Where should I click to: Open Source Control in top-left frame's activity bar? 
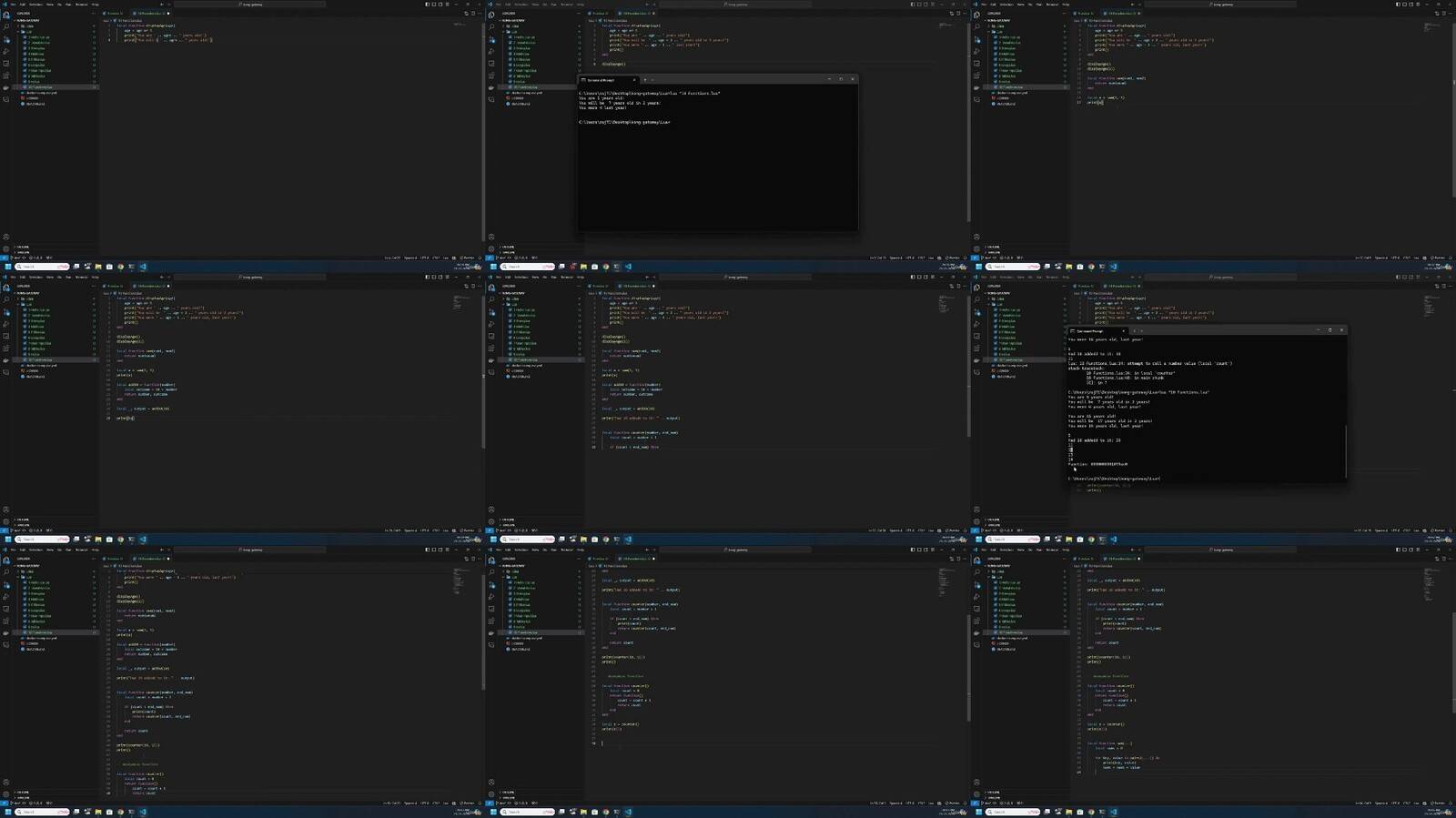(6, 39)
